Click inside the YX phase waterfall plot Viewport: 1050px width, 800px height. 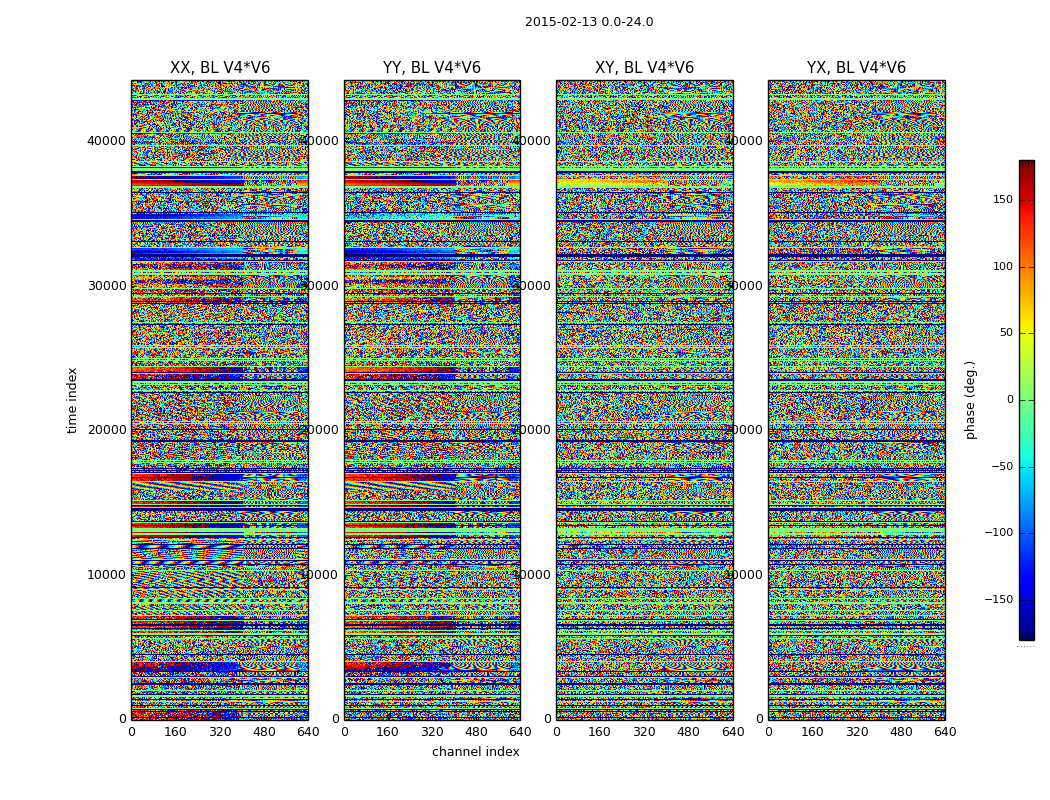click(856, 400)
